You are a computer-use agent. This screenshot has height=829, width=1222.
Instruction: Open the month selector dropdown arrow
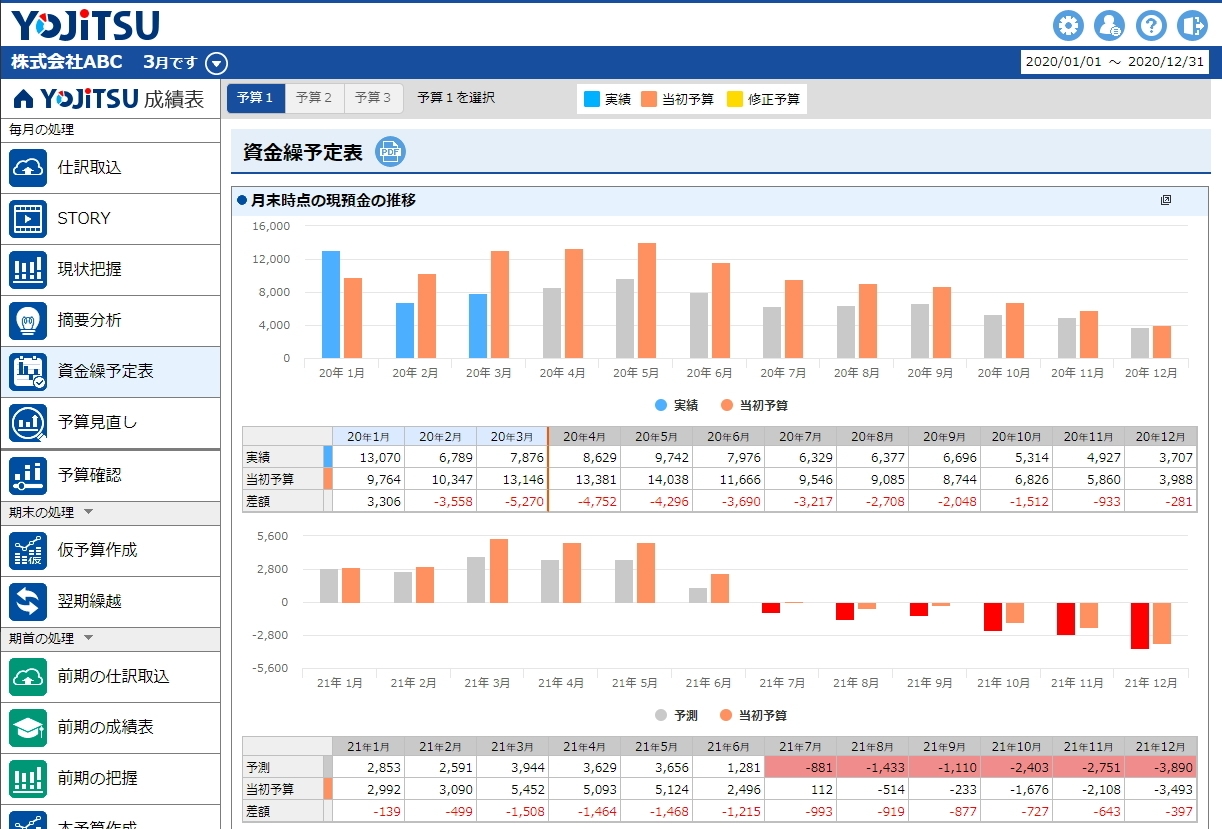(217, 64)
